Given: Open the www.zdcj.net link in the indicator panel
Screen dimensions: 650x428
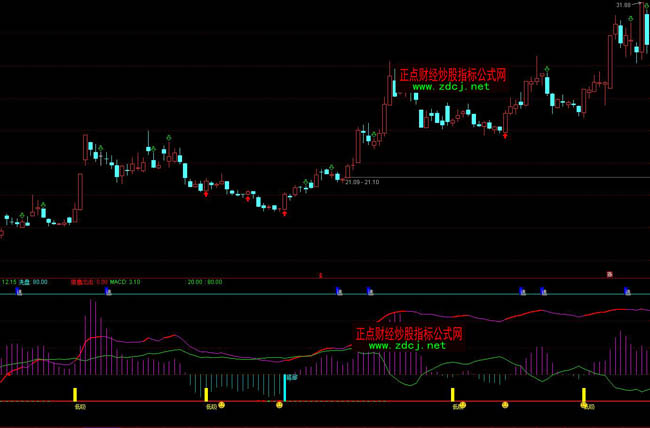Looking at the screenshot, I should pyautogui.click(x=407, y=346).
